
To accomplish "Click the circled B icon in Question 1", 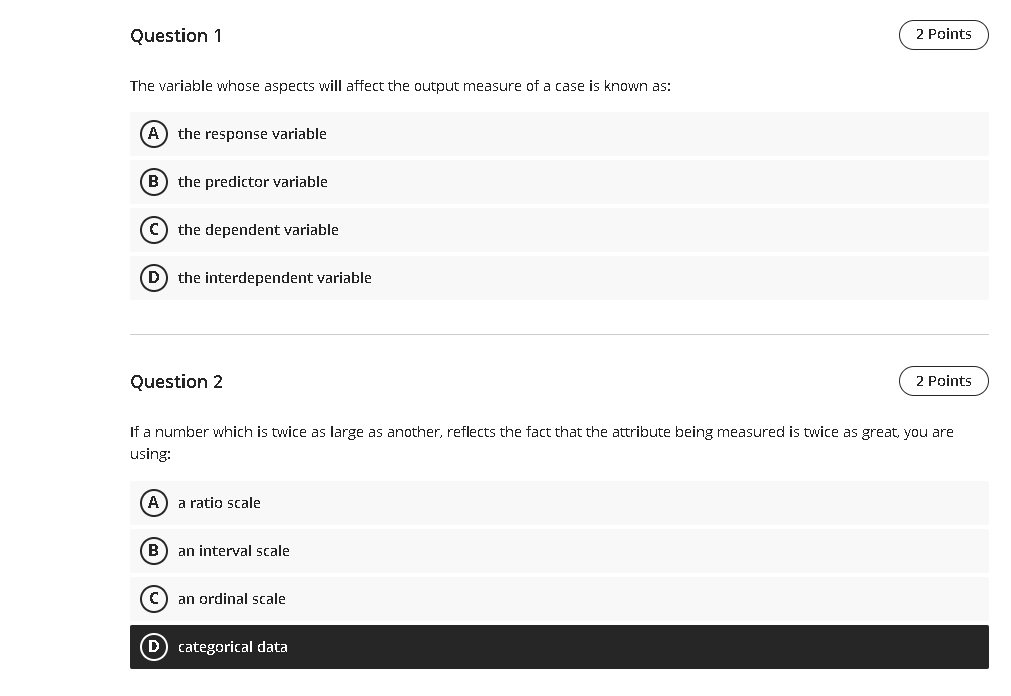I will point(153,181).
